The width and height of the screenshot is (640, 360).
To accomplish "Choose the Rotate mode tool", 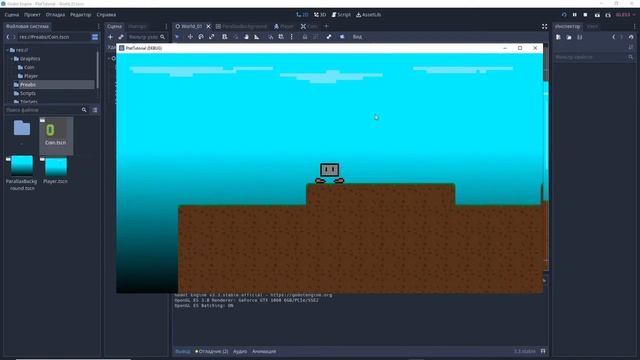I will click(201, 37).
